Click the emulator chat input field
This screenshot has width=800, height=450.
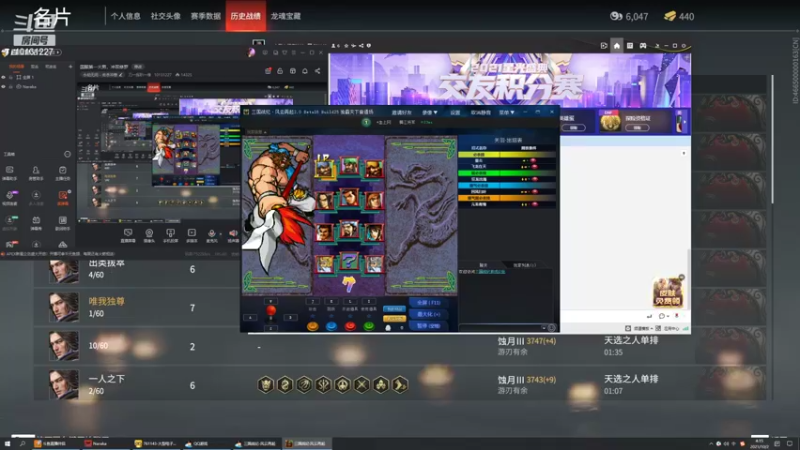(502, 328)
